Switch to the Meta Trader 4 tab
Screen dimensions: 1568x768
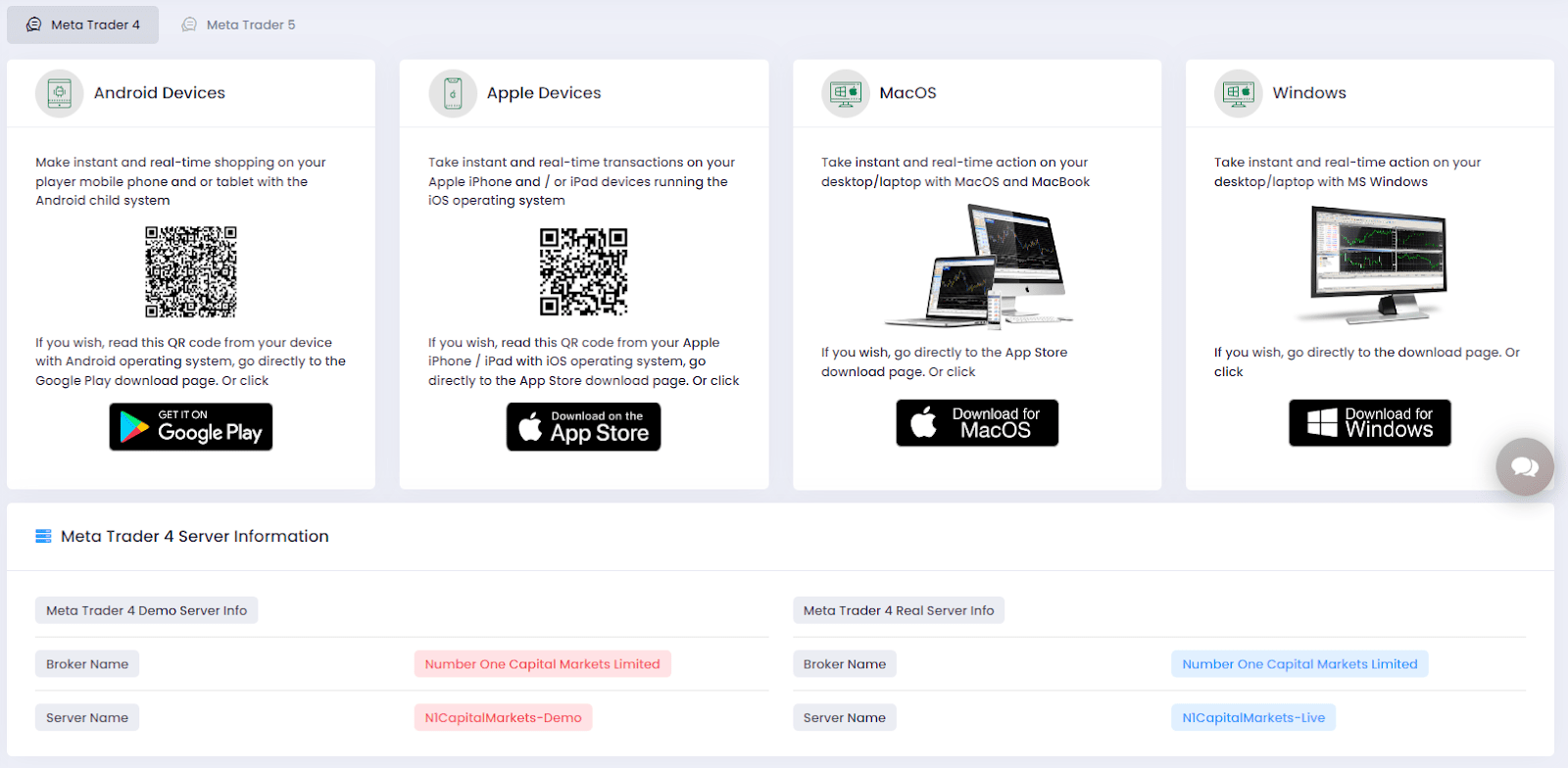pyautogui.click(x=82, y=24)
